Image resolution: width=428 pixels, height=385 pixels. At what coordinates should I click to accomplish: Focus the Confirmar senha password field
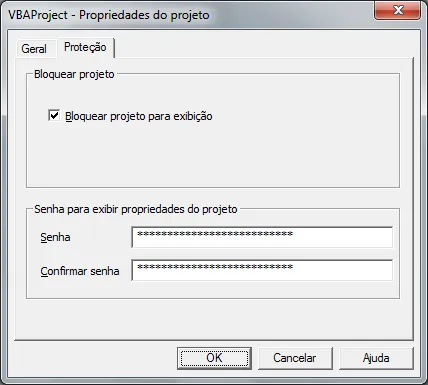click(x=262, y=270)
